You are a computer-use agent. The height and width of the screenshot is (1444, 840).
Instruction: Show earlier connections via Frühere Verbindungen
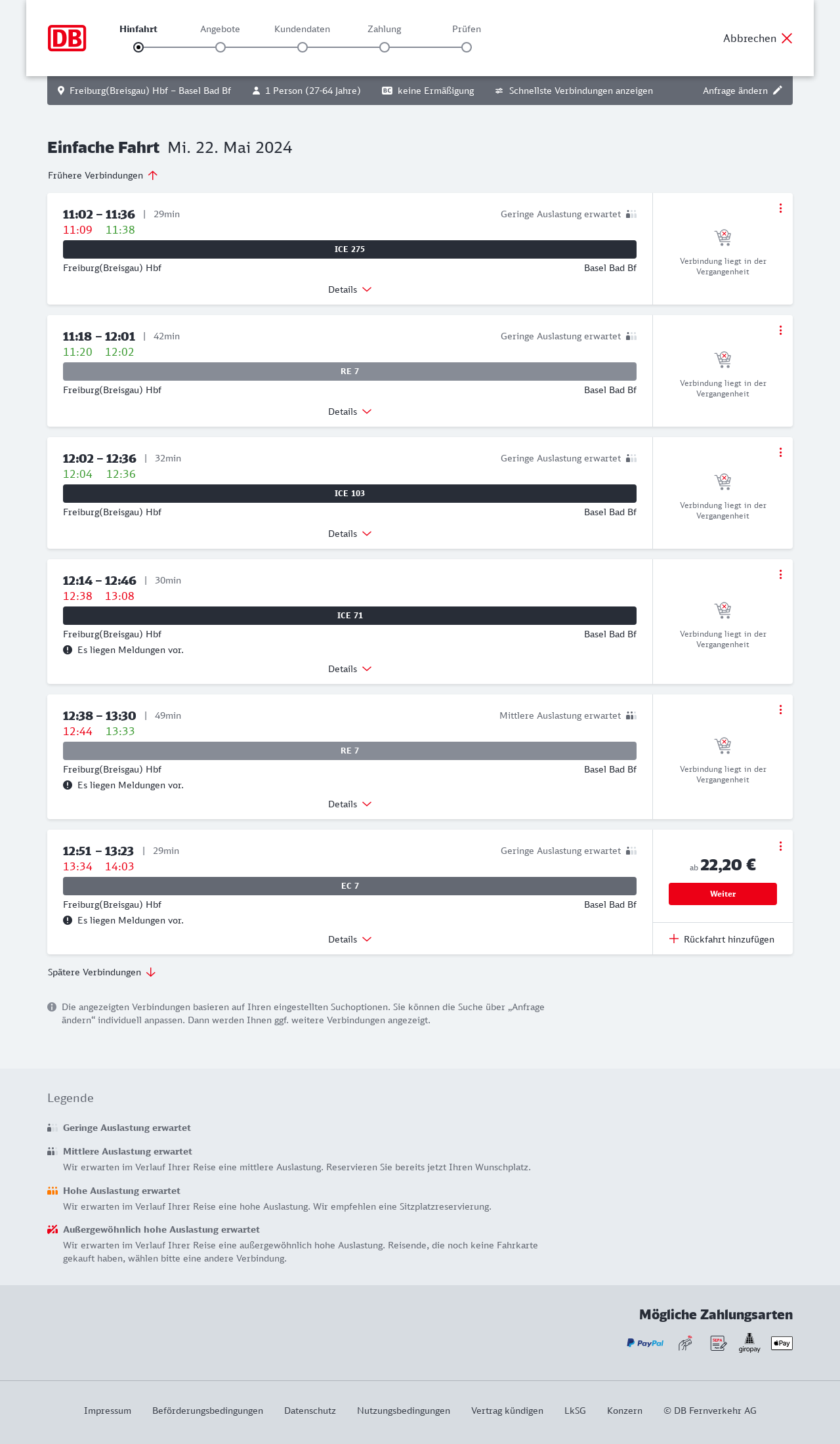[x=103, y=175]
